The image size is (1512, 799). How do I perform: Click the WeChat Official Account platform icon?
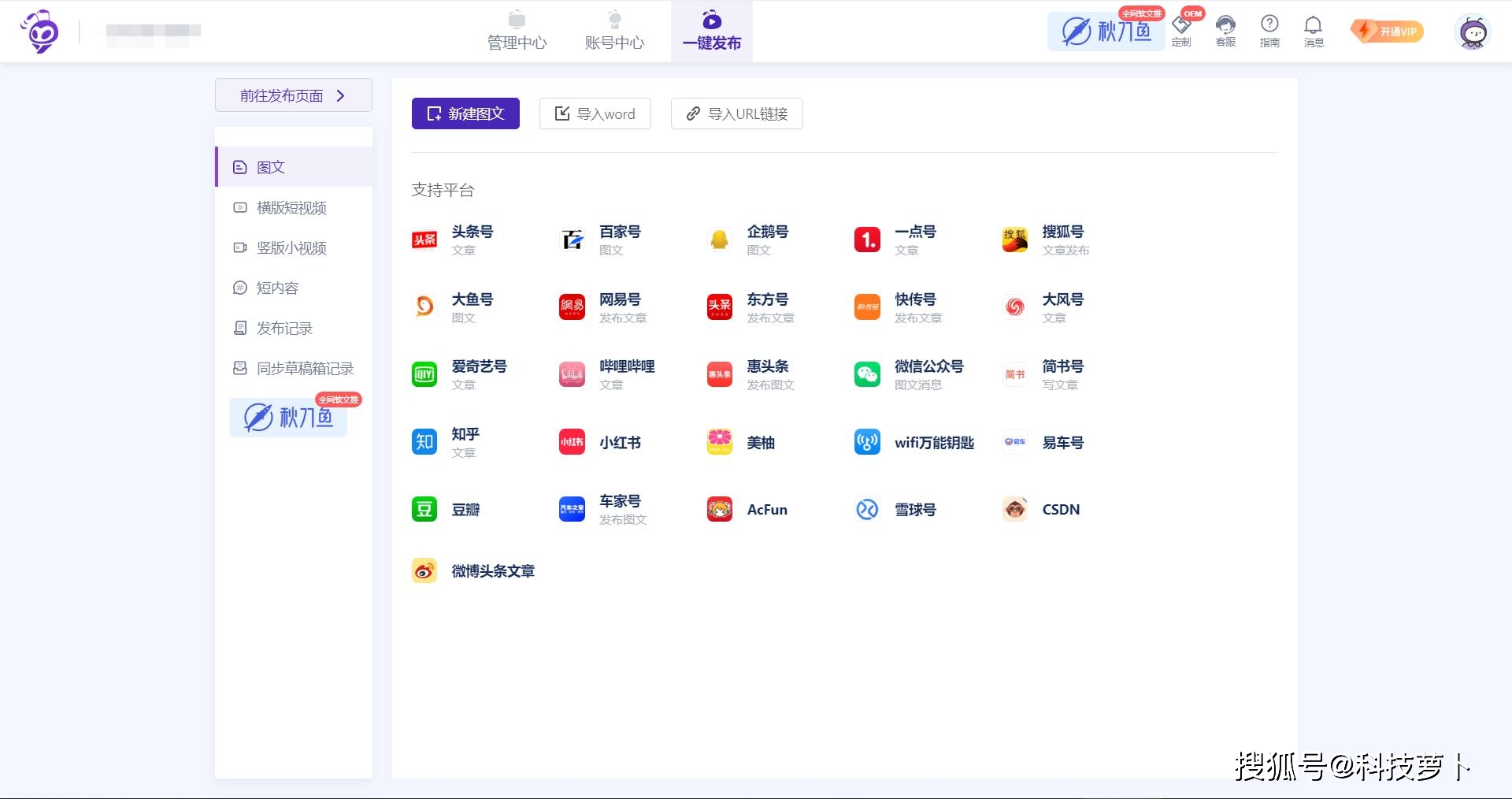tap(867, 374)
